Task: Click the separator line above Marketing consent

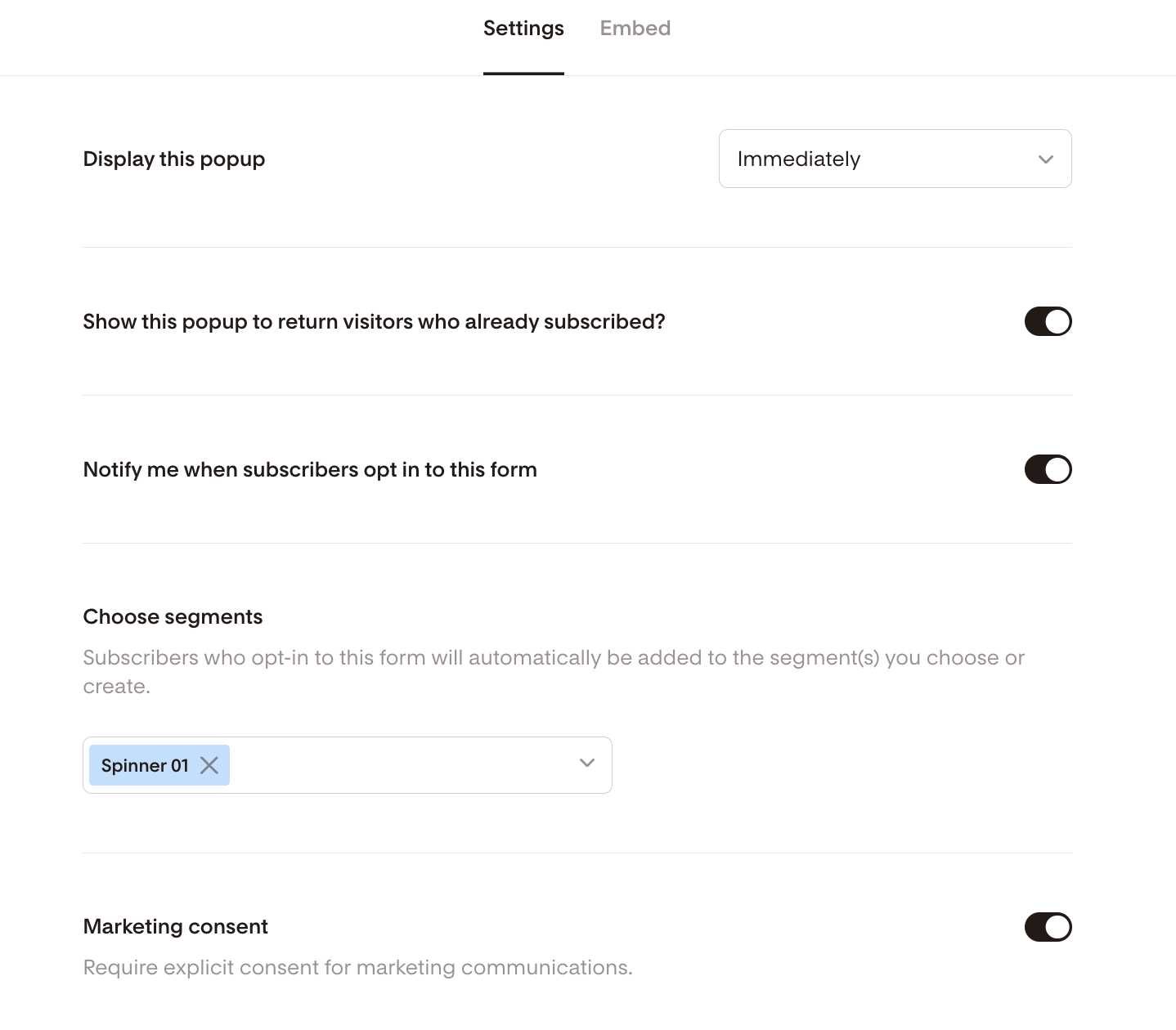Action: tap(577, 853)
